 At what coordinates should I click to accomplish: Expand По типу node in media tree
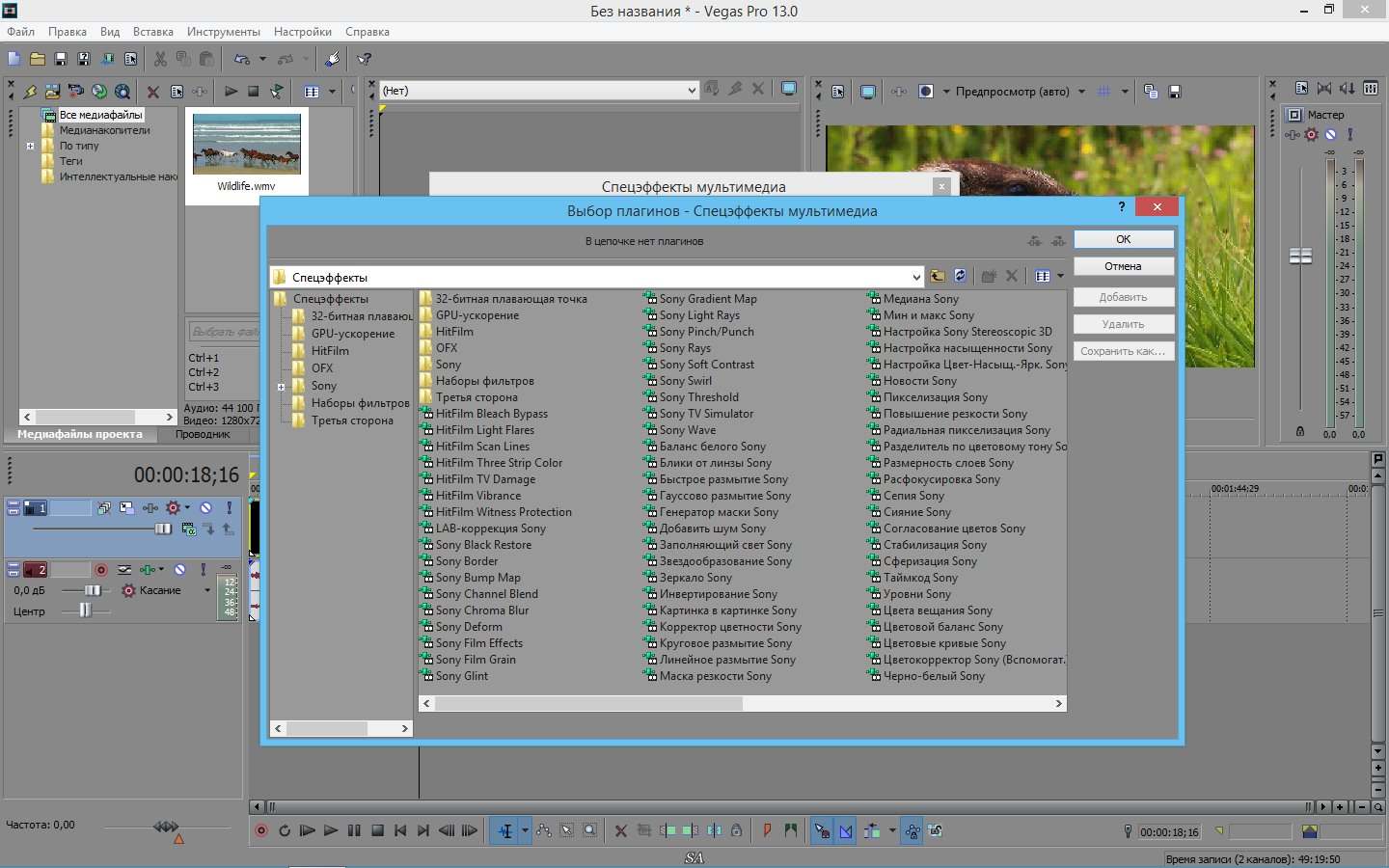30,147
